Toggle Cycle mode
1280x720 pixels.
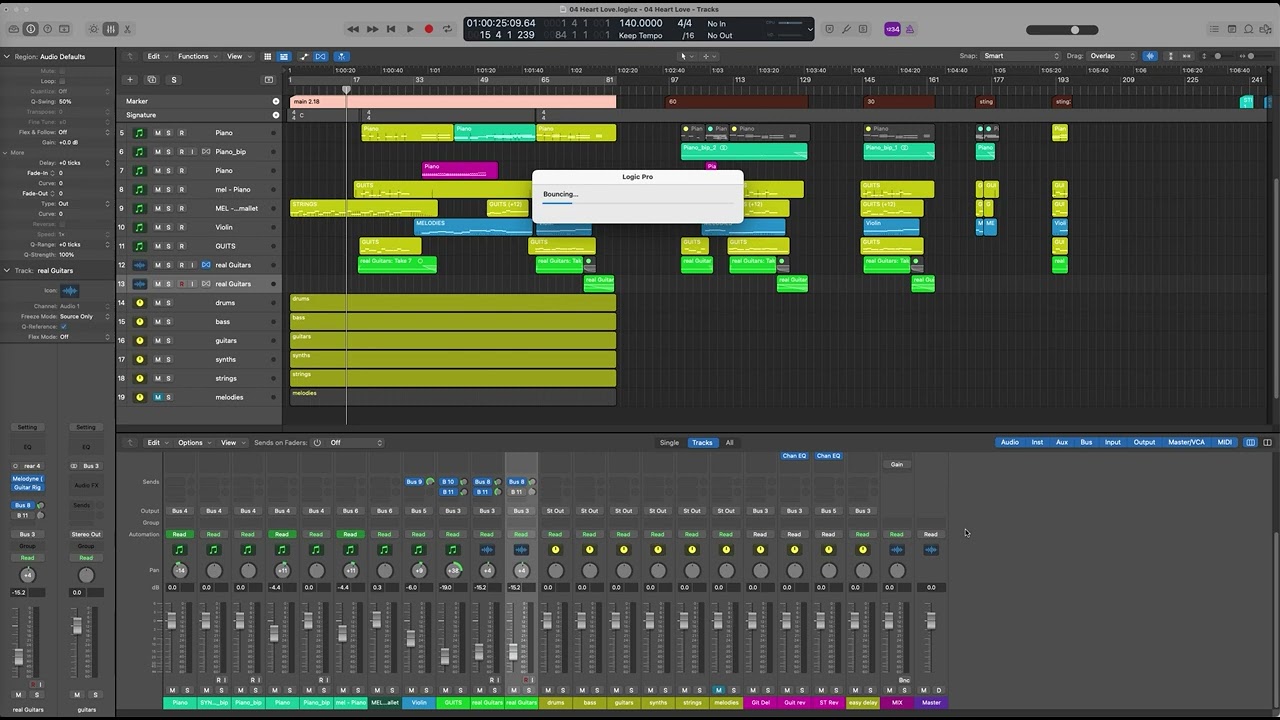click(448, 29)
